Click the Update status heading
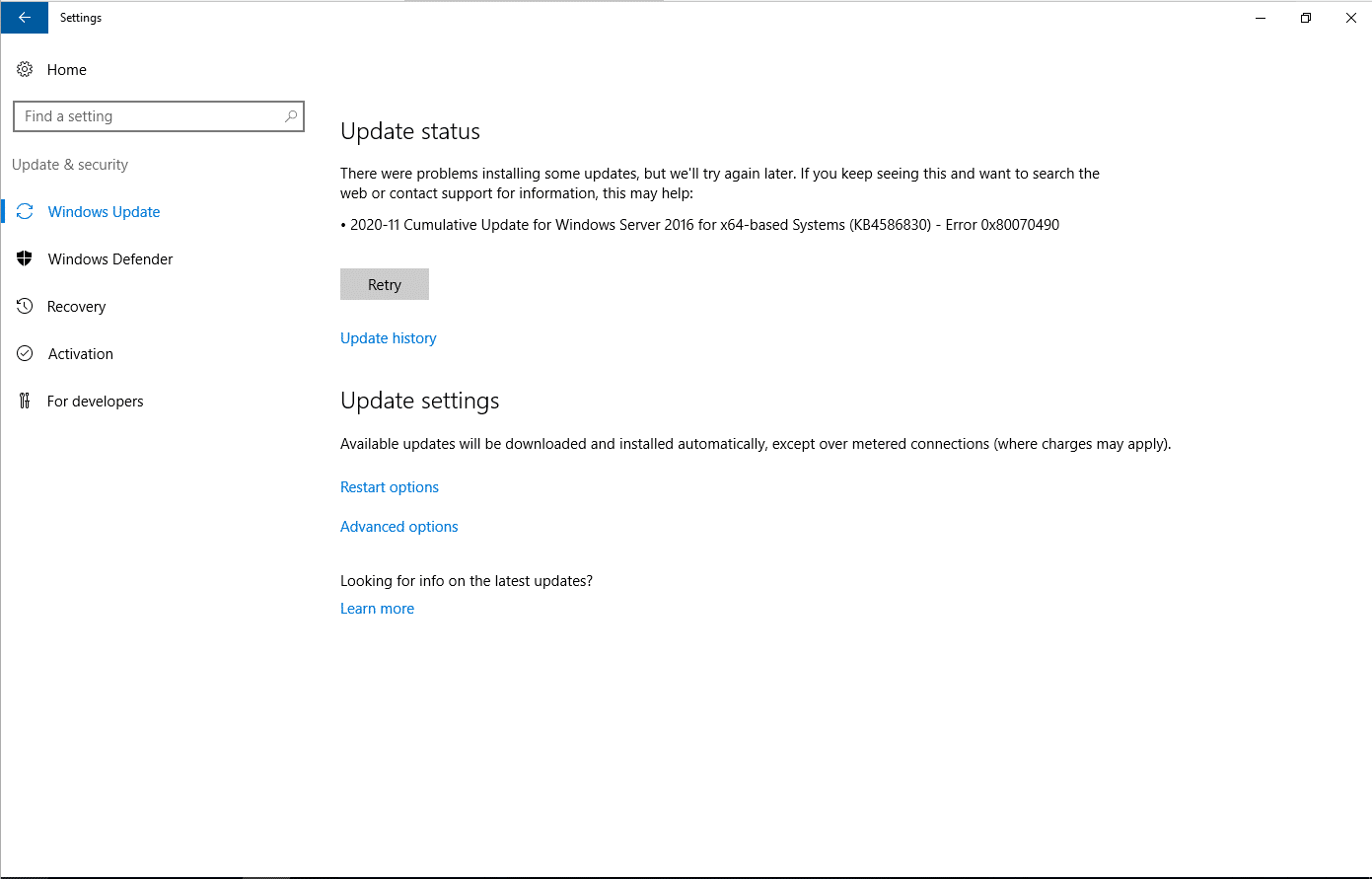Screen dimensions: 1372x879 [410, 132]
